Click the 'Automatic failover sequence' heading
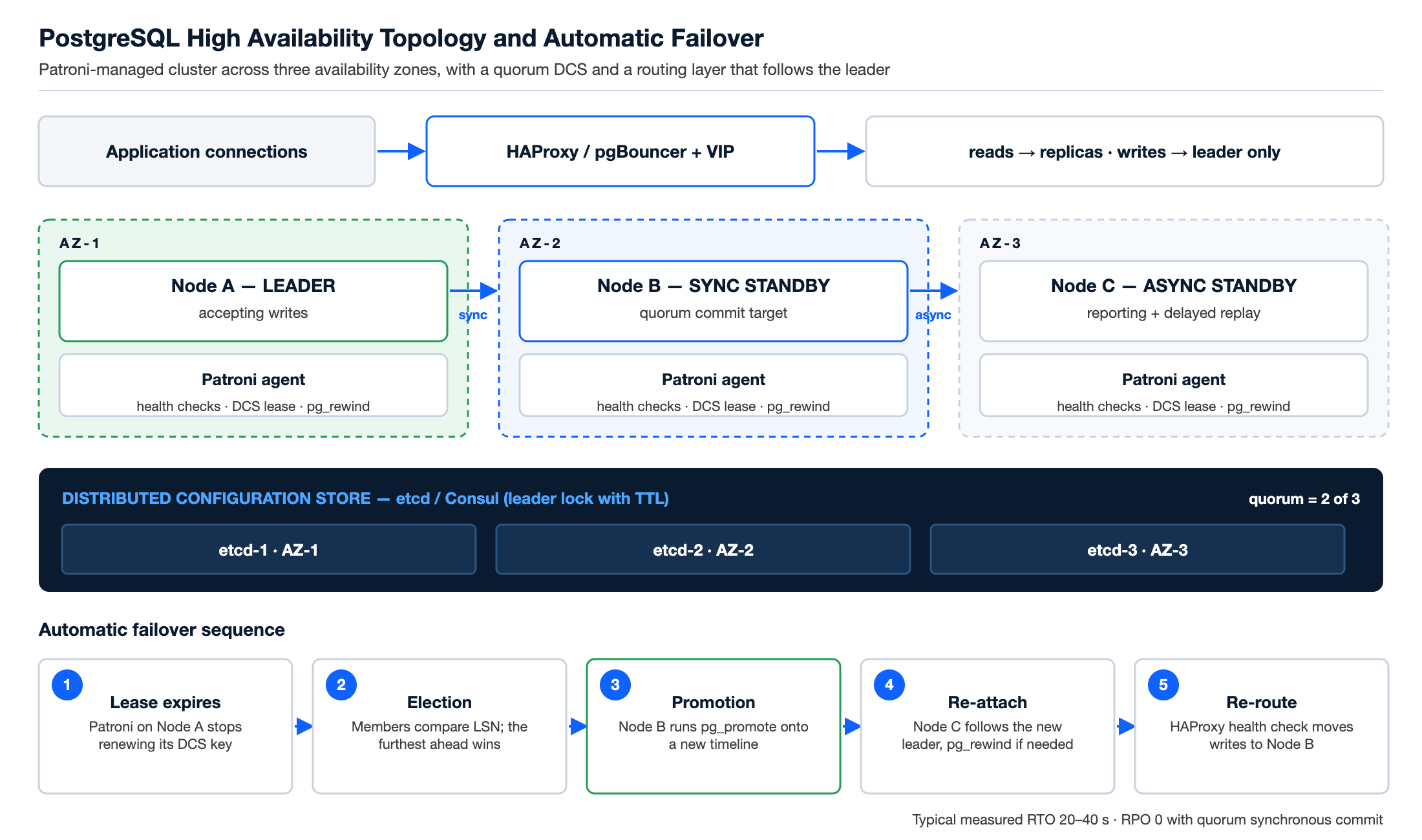The image size is (1422, 840). tap(162, 629)
